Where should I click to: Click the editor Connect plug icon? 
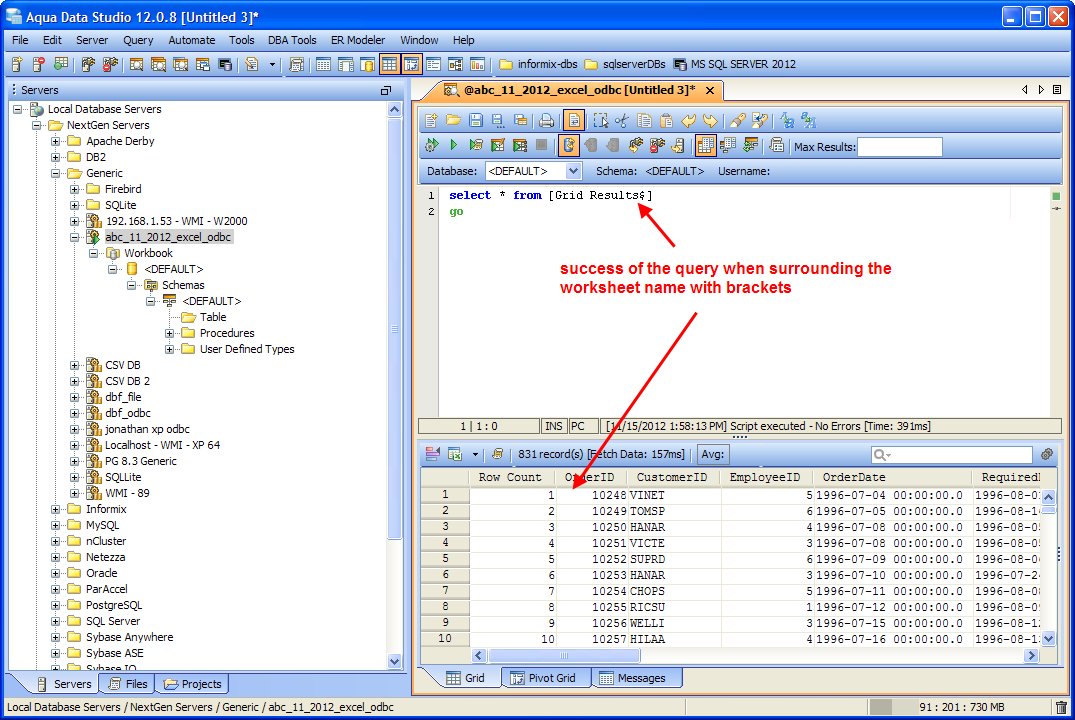click(x=636, y=145)
